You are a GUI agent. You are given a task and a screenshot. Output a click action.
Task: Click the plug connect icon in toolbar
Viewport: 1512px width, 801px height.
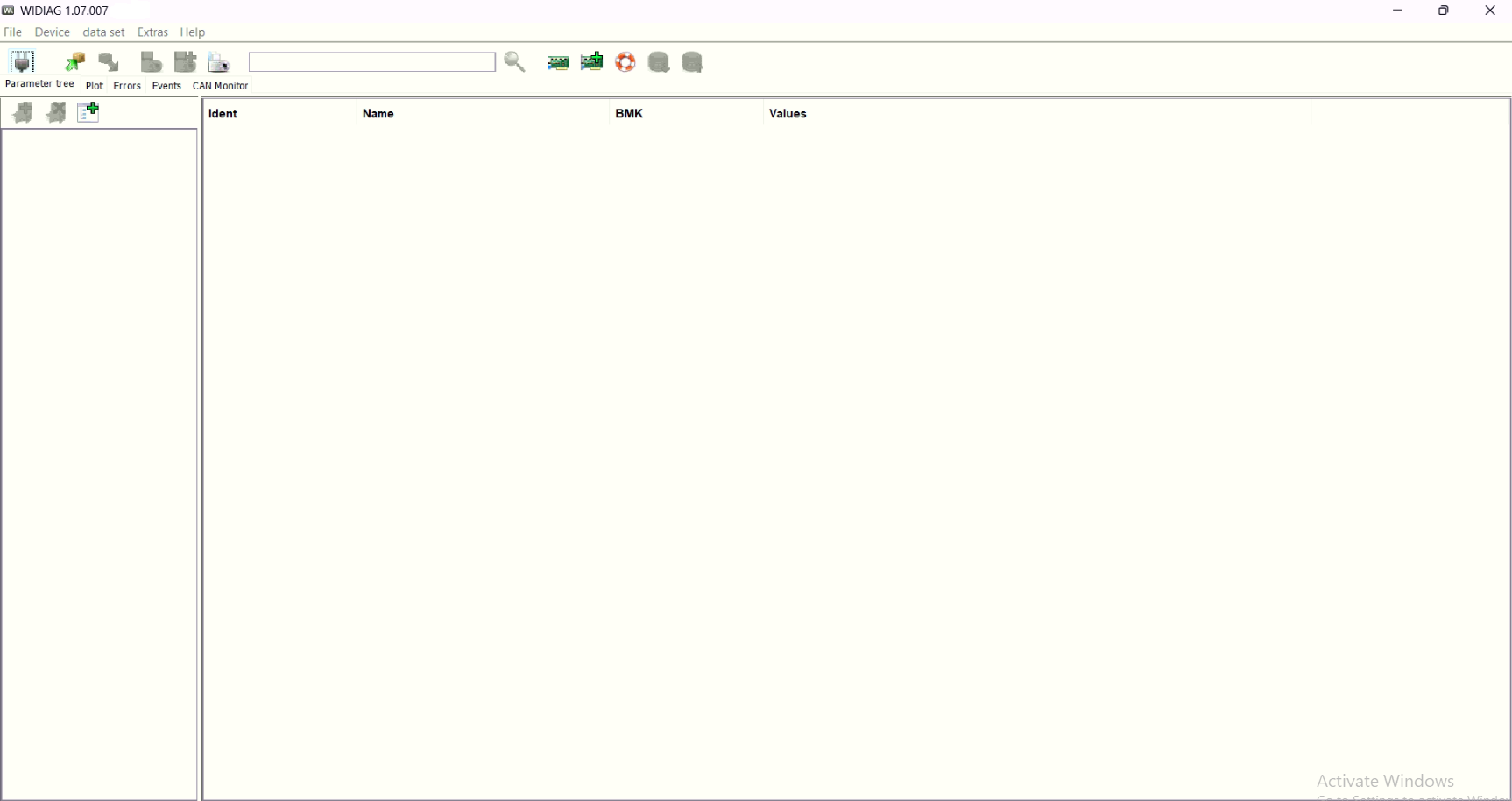pos(22,62)
